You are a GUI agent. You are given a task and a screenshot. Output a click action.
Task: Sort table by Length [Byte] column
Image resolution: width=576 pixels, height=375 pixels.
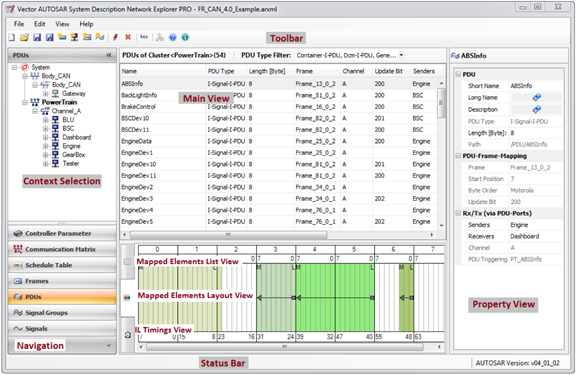pyautogui.click(x=270, y=71)
